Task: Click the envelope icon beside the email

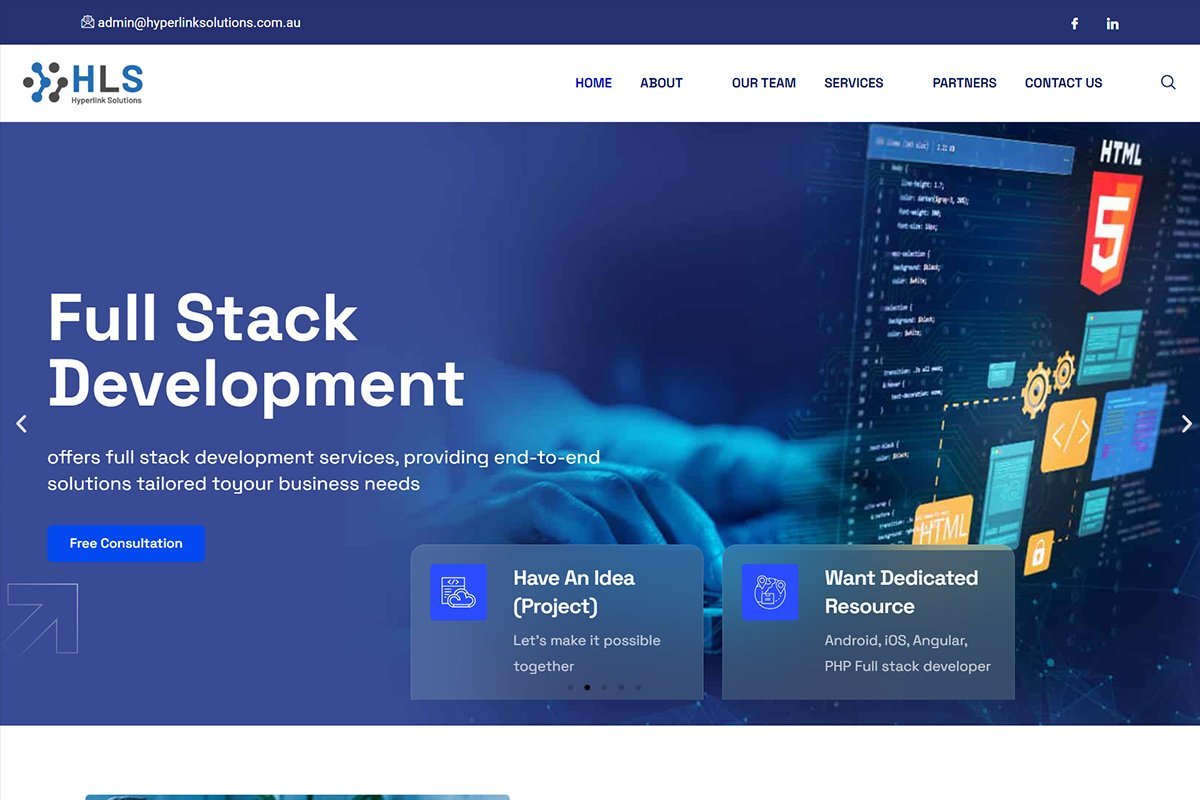Action: 87,22
